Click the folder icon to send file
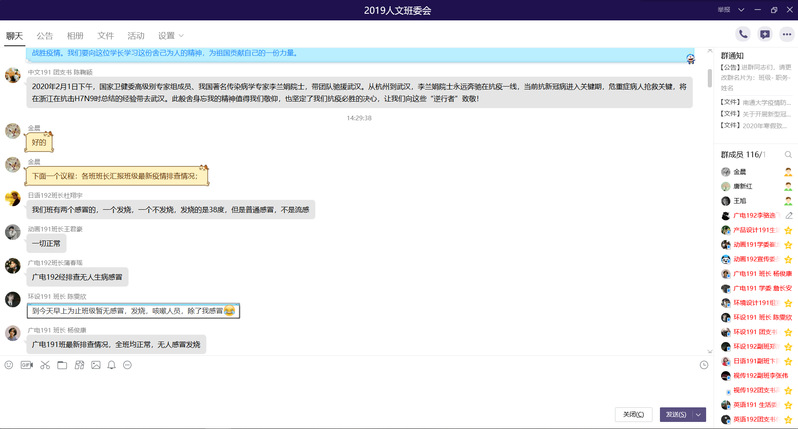 pyautogui.click(x=62, y=365)
